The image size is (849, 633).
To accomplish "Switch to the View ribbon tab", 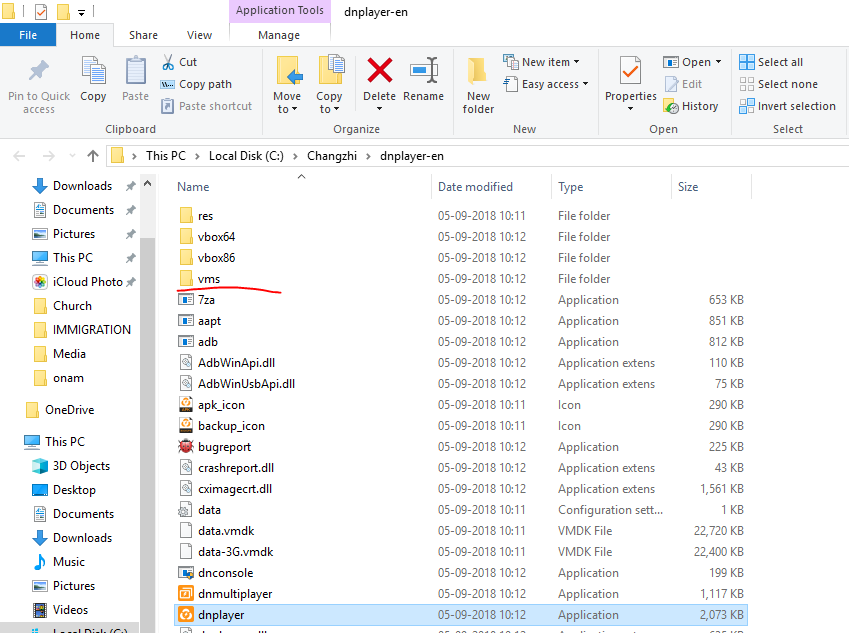I will pos(199,35).
